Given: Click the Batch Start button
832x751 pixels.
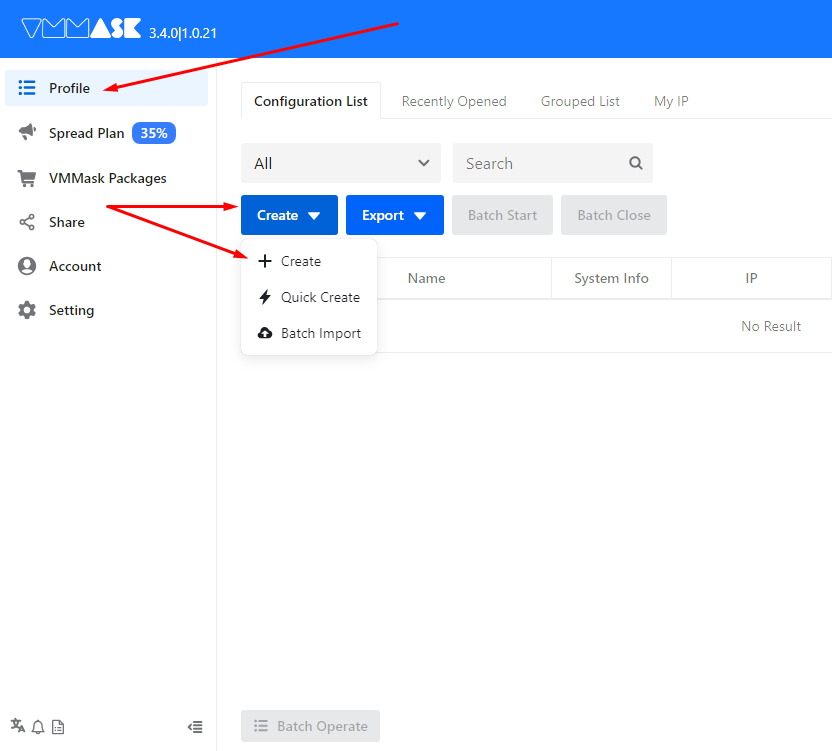Looking at the screenshot, I should [502, 215].
